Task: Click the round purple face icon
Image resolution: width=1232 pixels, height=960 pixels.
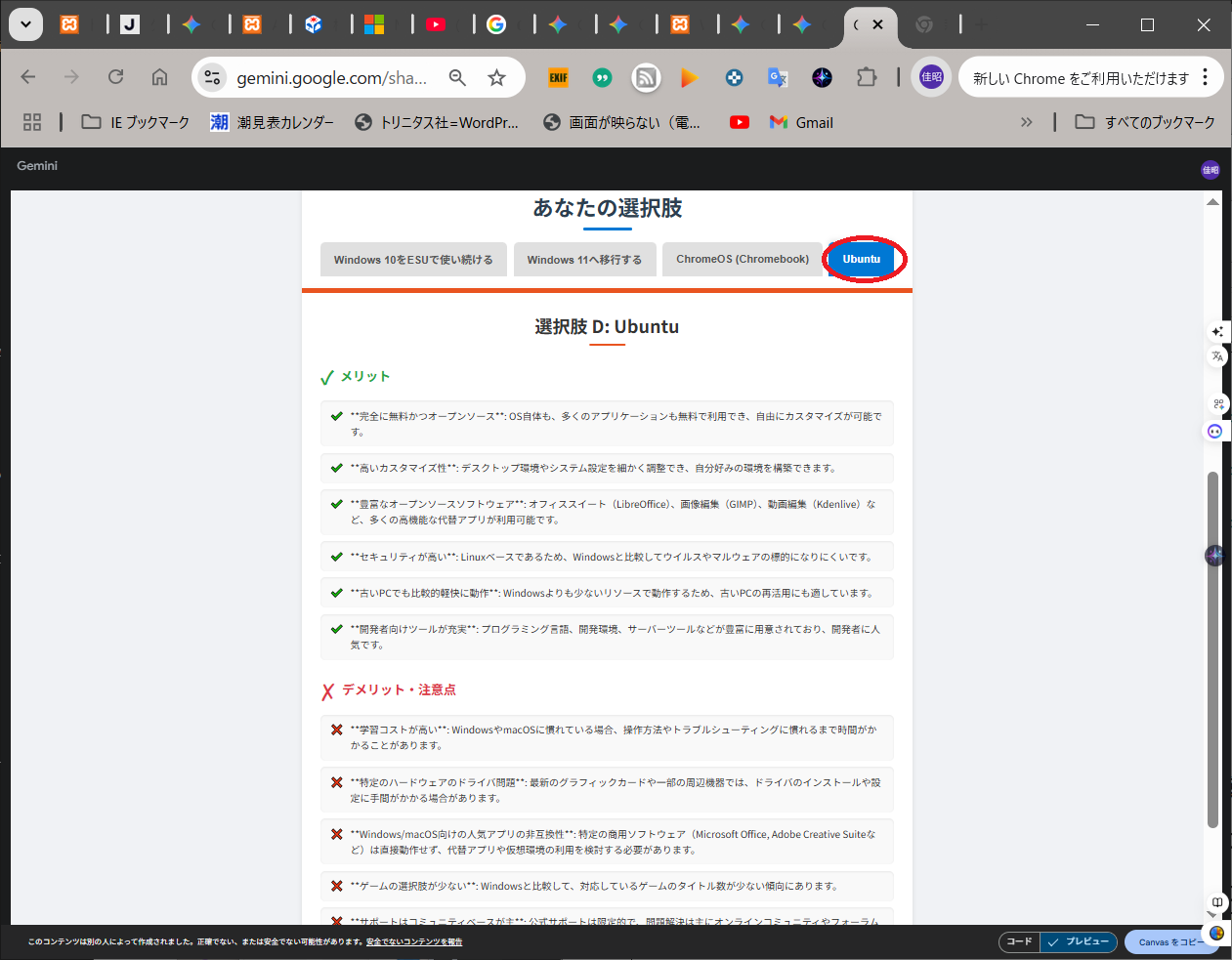Action: point(1215,431)
